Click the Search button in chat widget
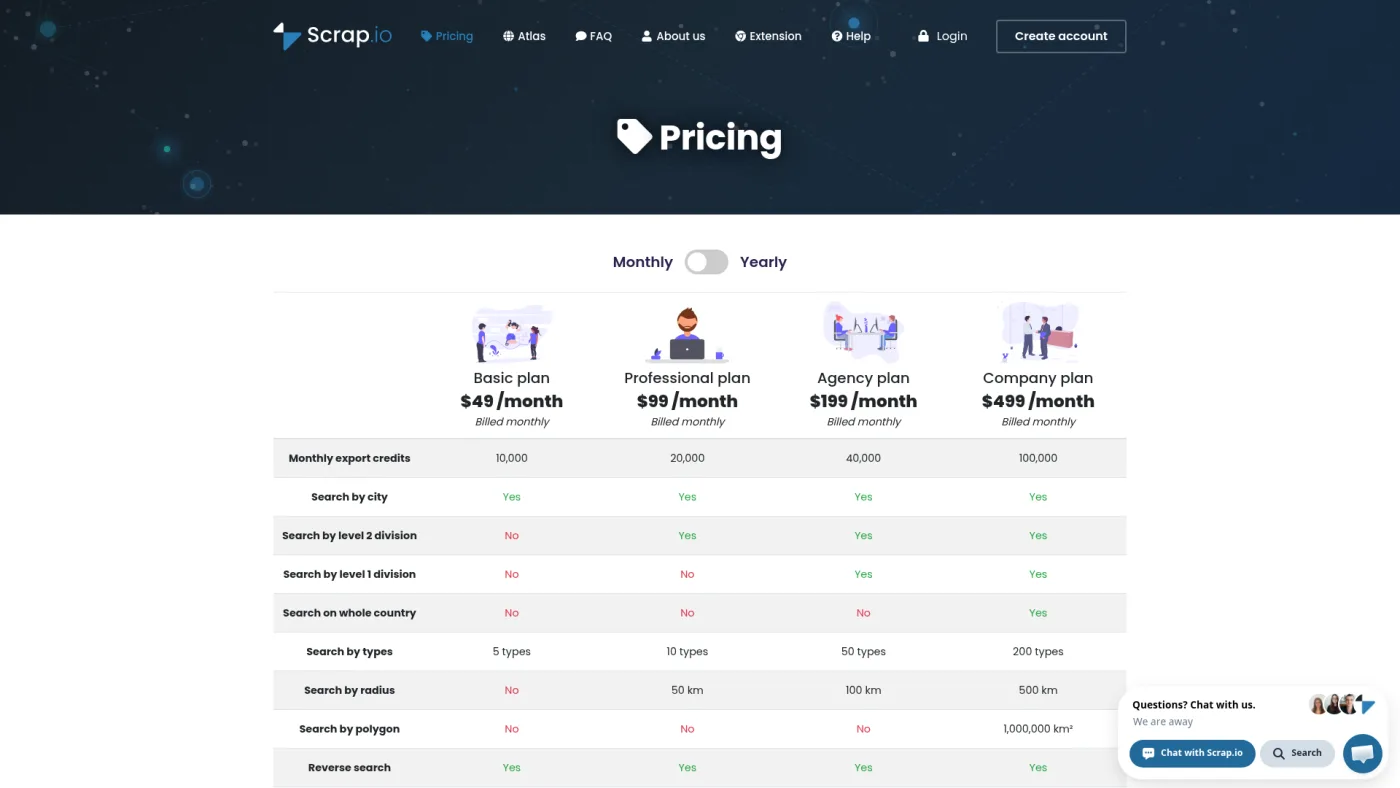Viewport: 1400px width, 788px height. [1297, 753]
